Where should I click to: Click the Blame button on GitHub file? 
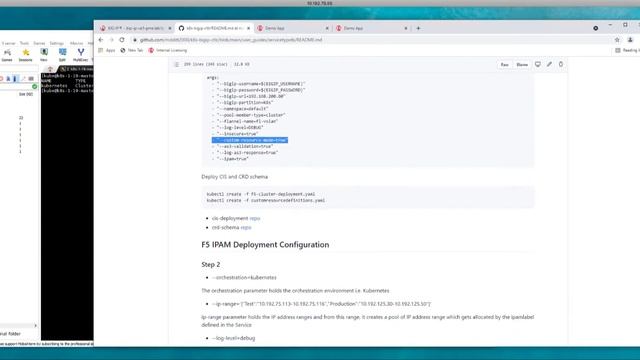coord(522,64)
